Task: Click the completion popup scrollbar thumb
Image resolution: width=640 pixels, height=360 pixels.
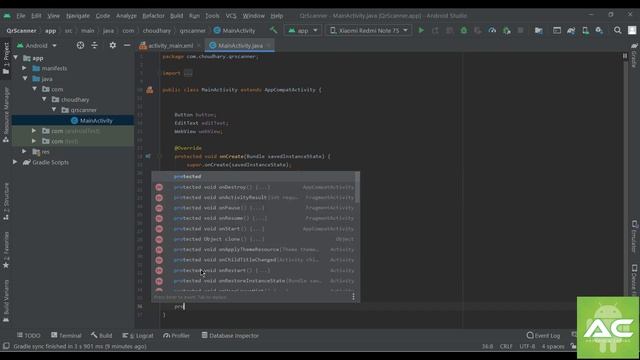Action: point(358,187)
